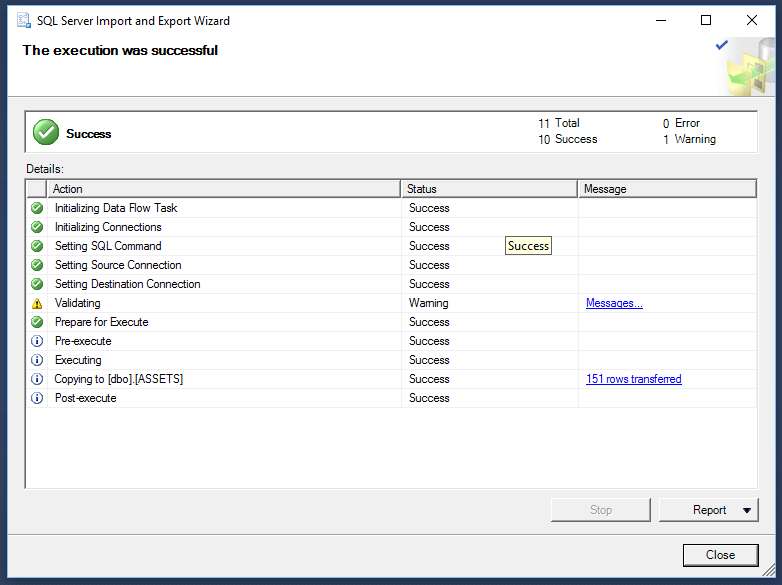The image size is (782, 585).
Task: Select the Prepare for Execute row
Action: 391,322
